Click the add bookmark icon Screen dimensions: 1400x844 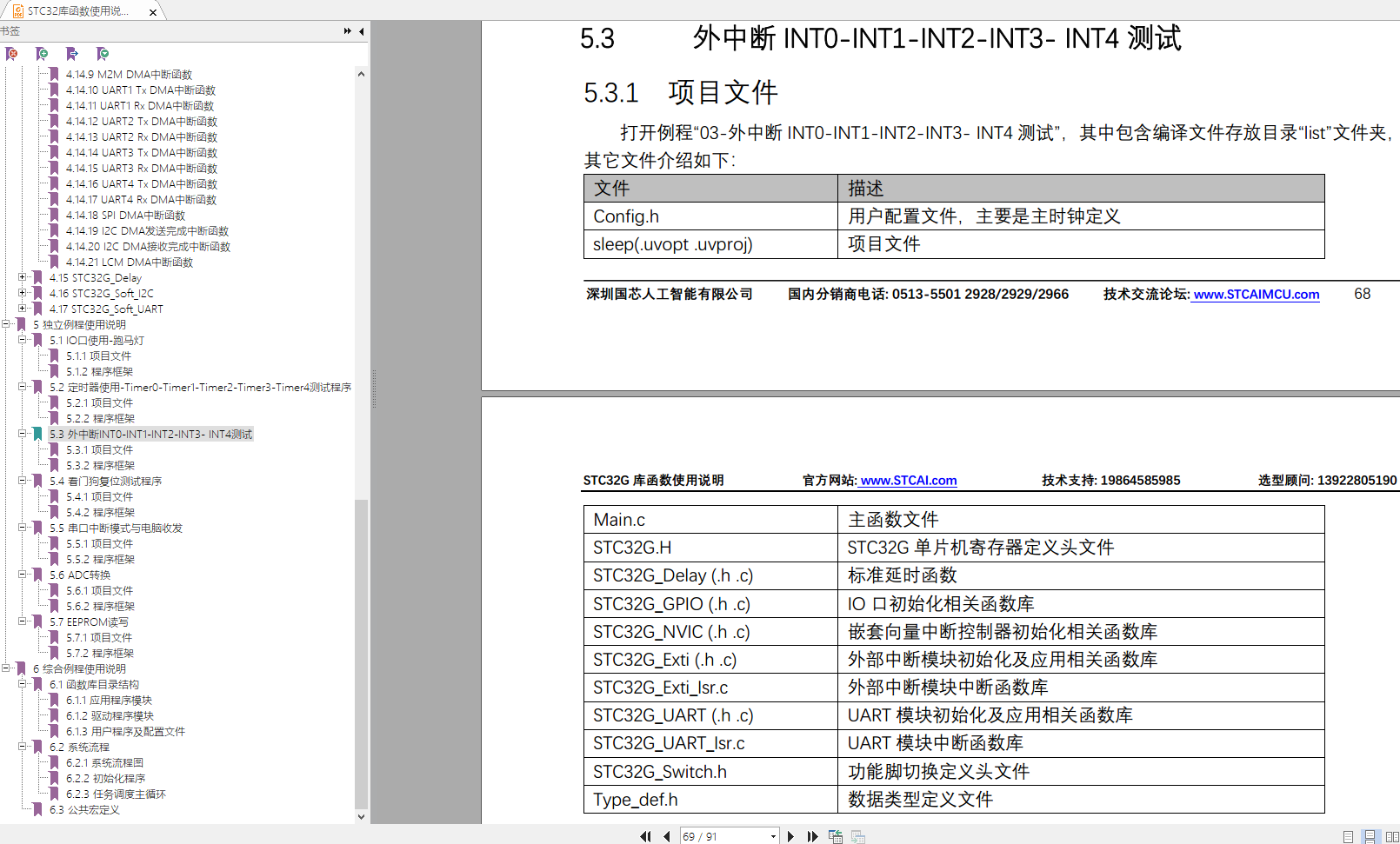click(x=42, y=54)
